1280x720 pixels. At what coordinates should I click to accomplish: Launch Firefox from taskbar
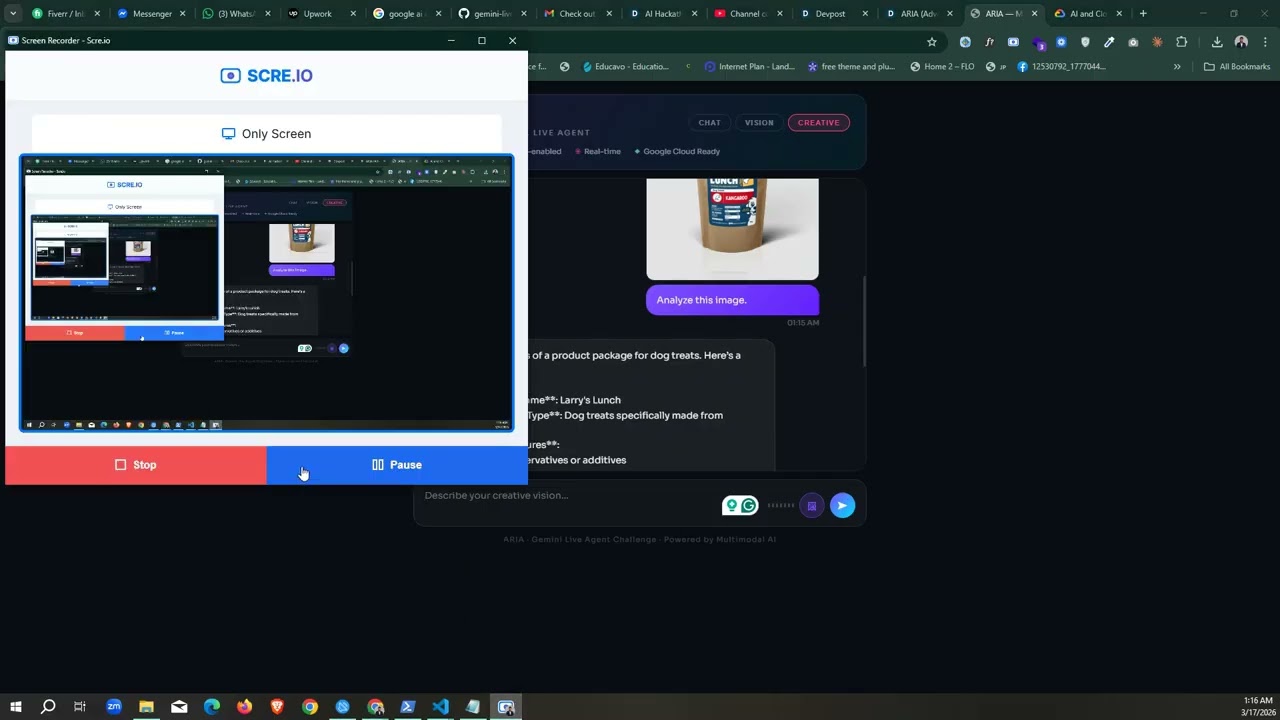point(245,707)
